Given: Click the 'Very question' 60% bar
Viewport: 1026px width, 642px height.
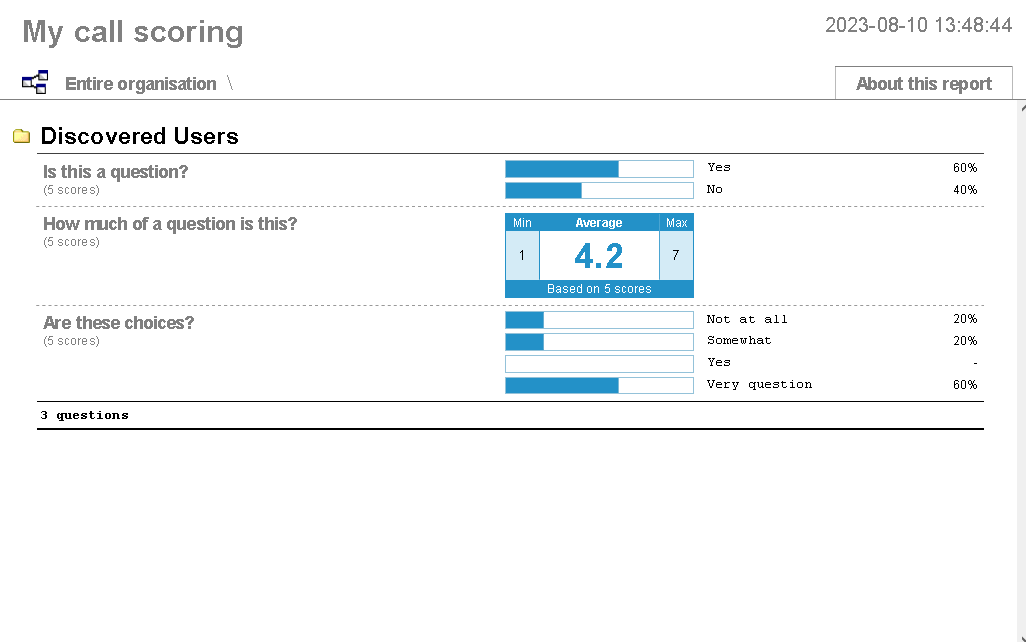Looking at the screenshot, I should click(599, 384).
